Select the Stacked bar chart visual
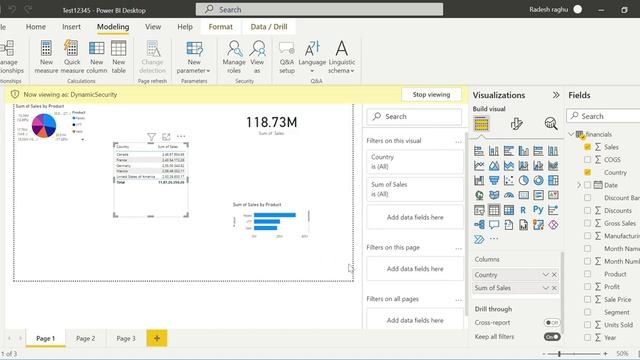Screen dimensions: 640x360 click(479, 151)
